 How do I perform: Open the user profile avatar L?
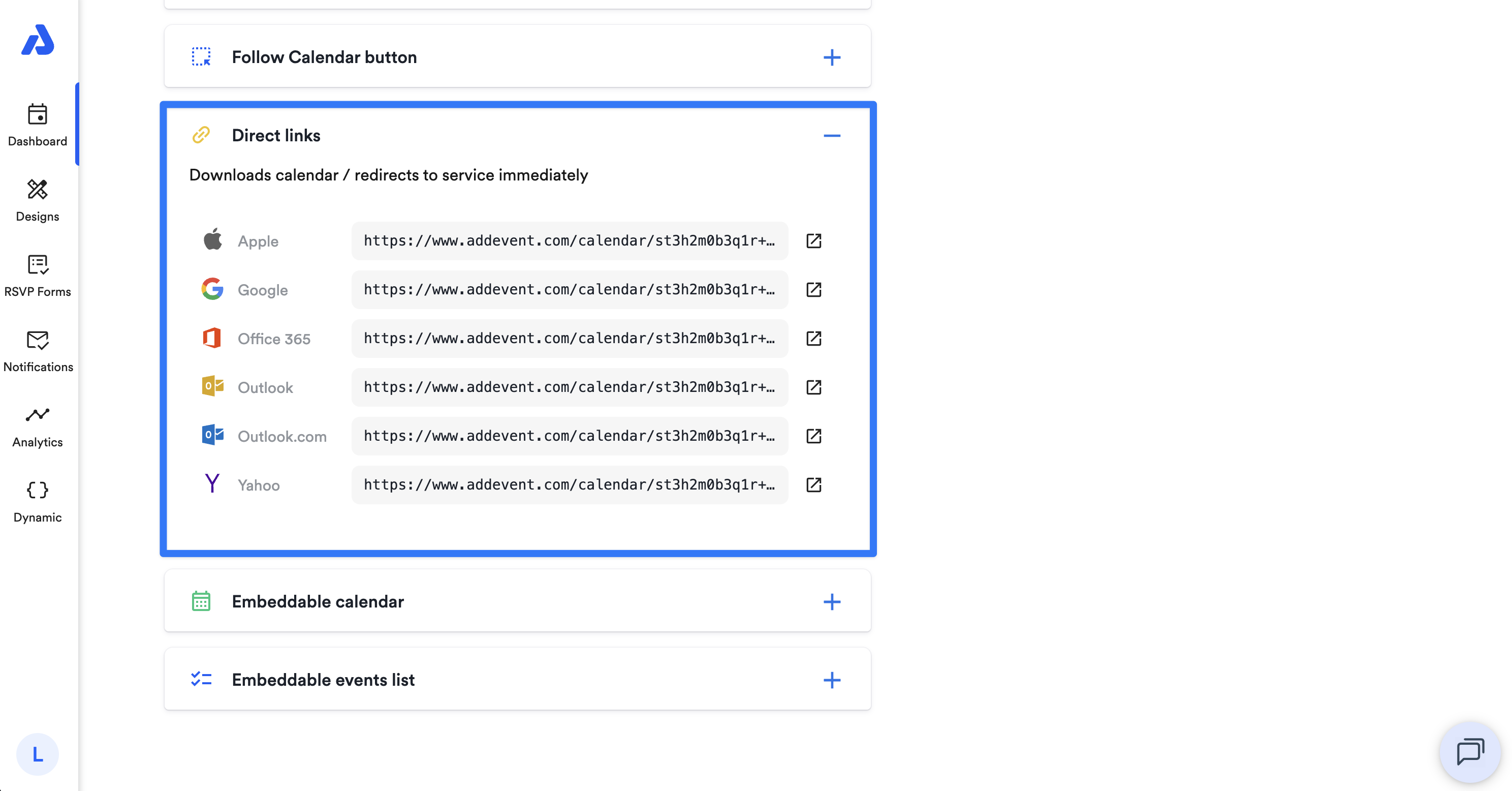click(x=38, y=754)
